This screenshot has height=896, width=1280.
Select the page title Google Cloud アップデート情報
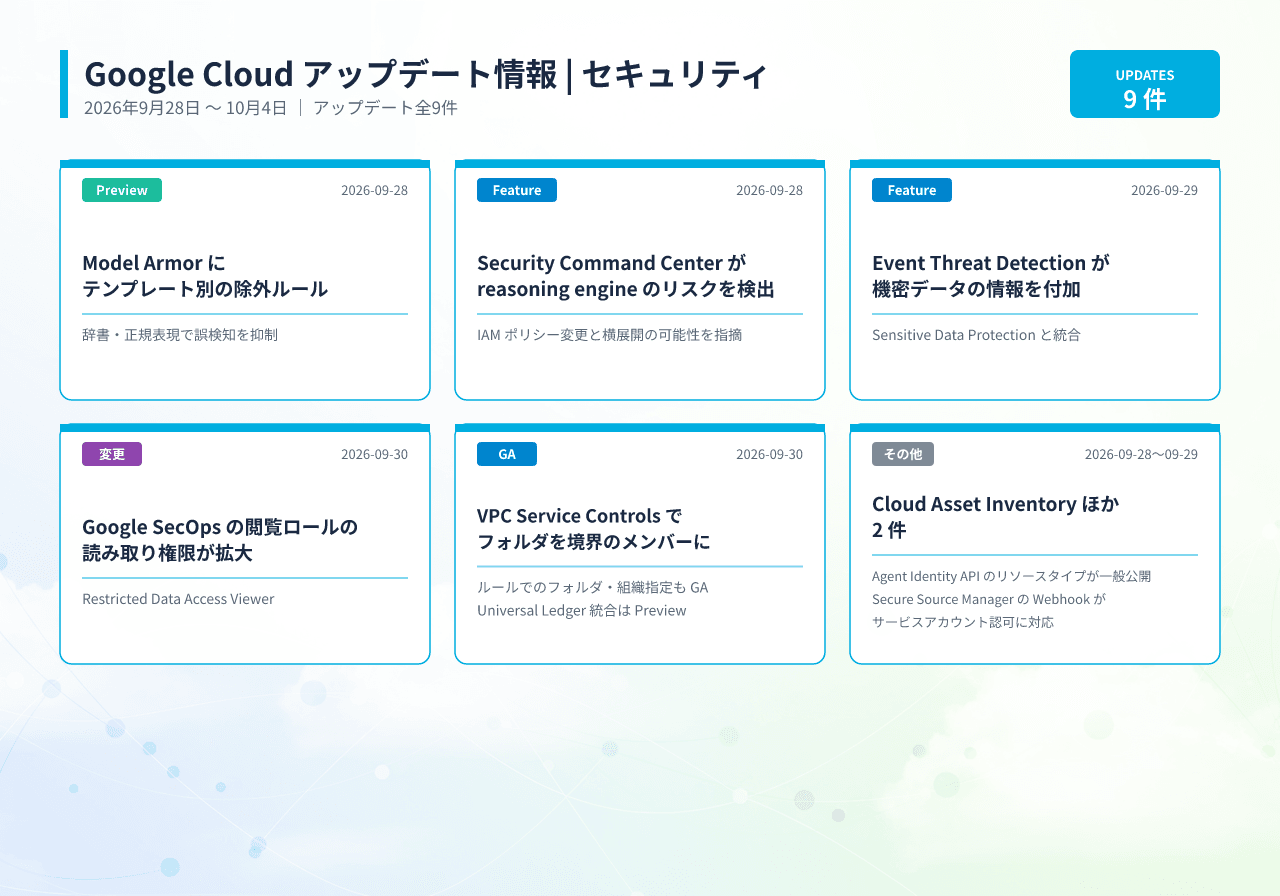(x=321, y=74)
